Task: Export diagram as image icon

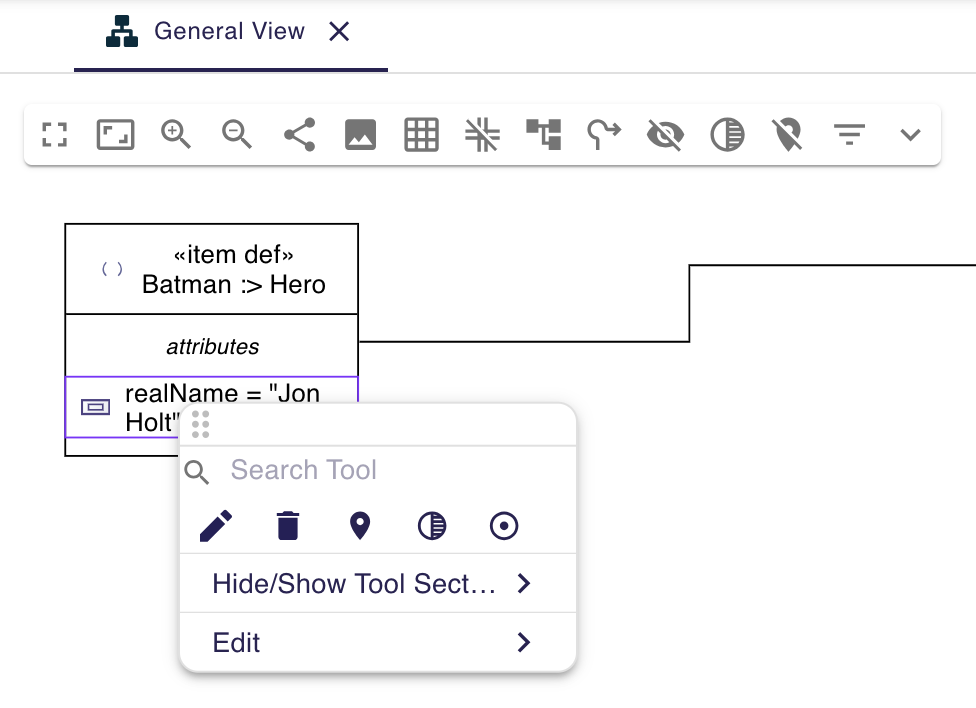Action: pos(360,134)
